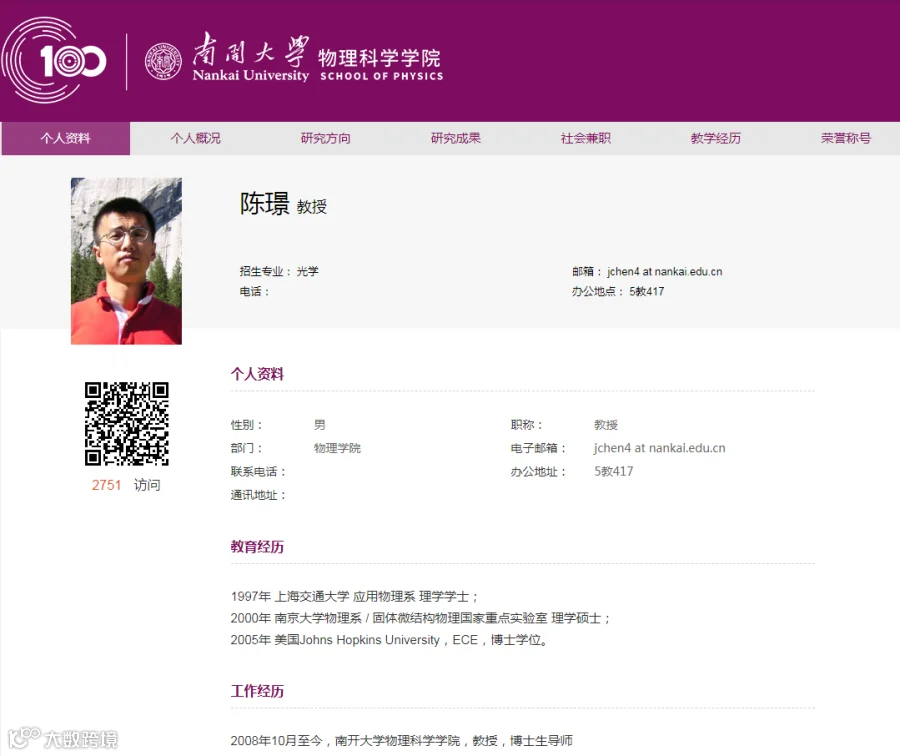Click the name 陈璟 heading
The image size is (900, 756).
(x=265, y=204)
